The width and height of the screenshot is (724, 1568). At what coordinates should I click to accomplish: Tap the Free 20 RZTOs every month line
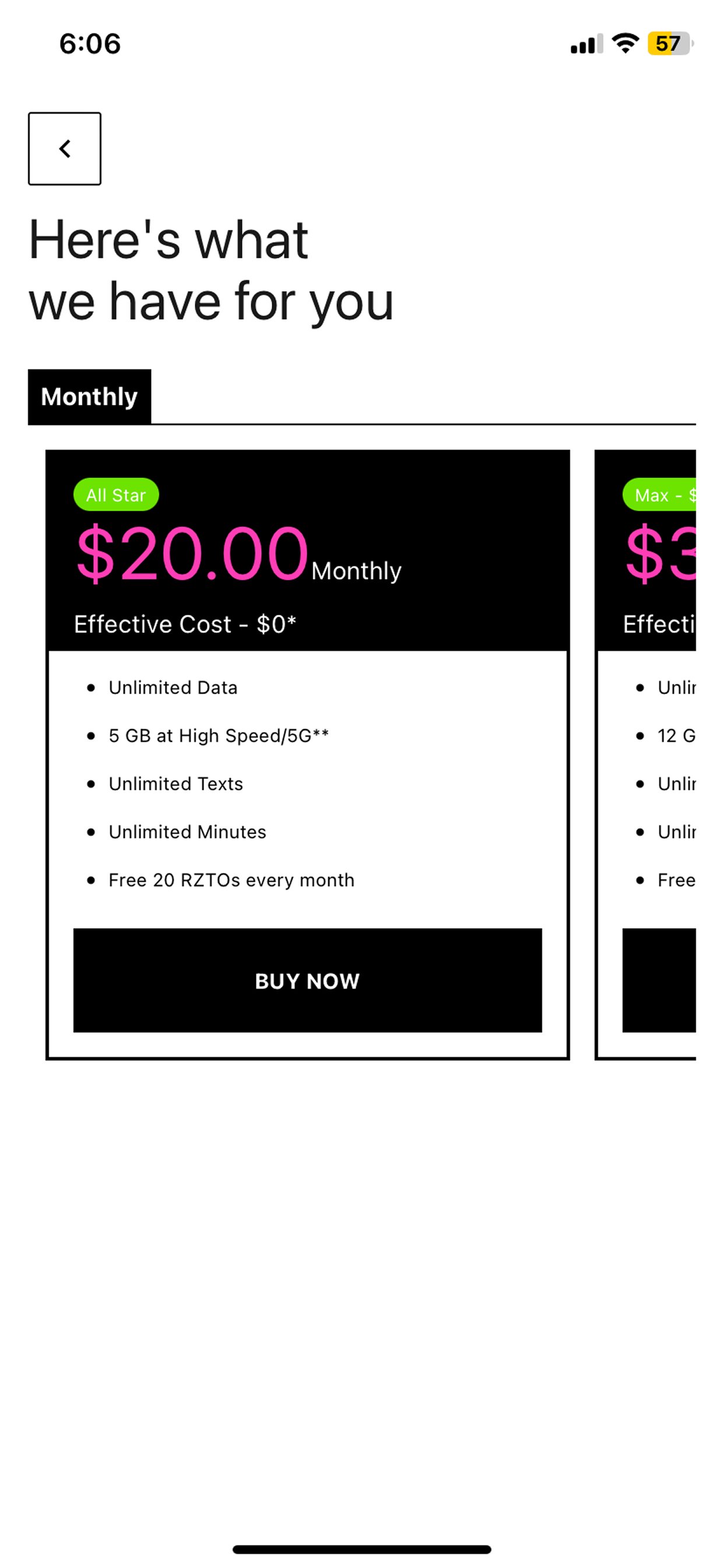point(231,880)
